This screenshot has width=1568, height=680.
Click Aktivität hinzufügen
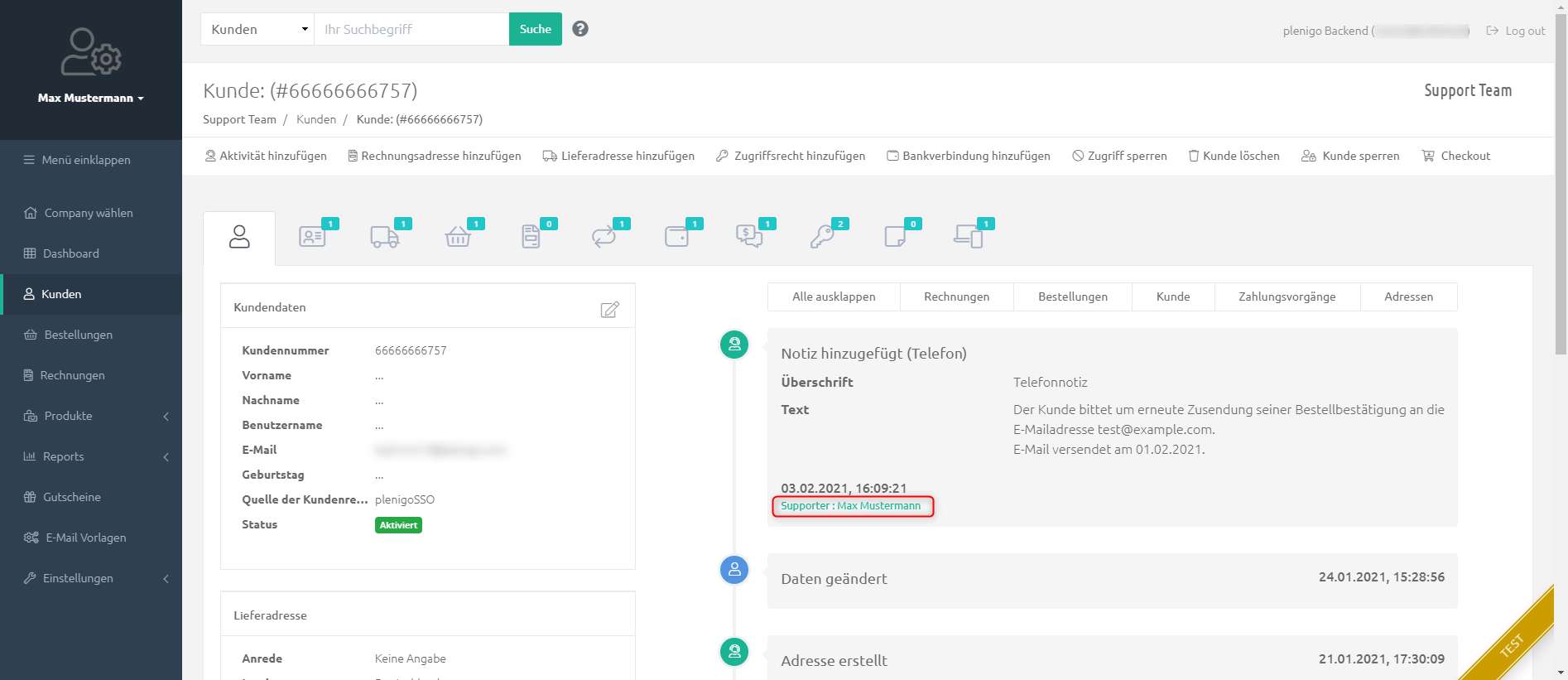click(266, 156)
